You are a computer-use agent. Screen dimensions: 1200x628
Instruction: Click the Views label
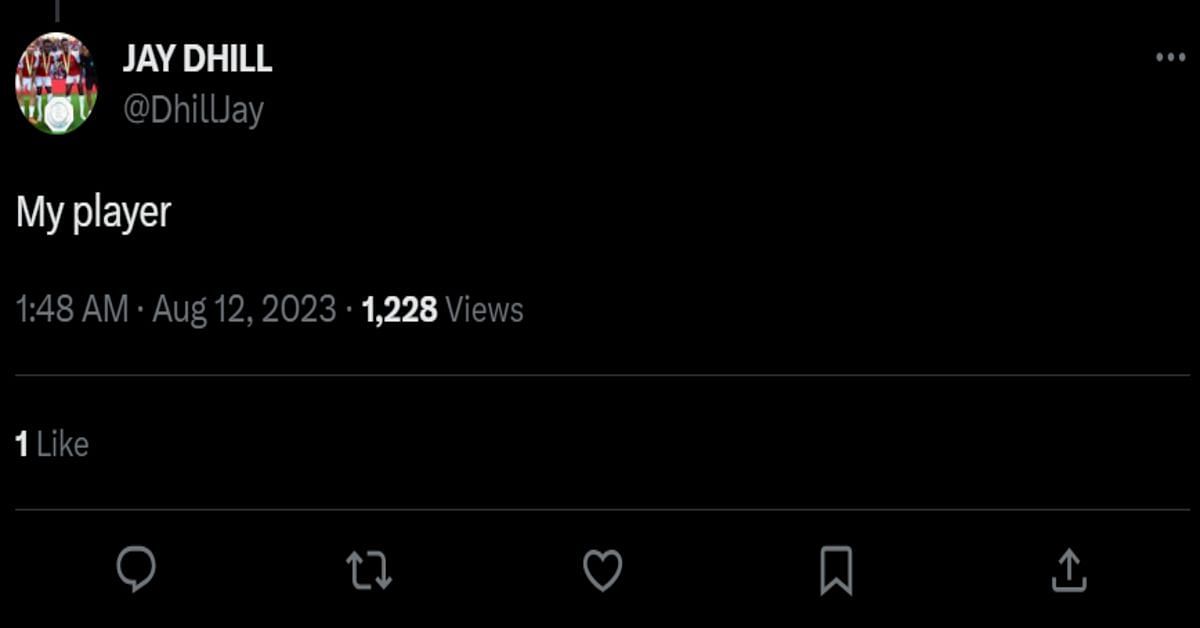[485, 310]
